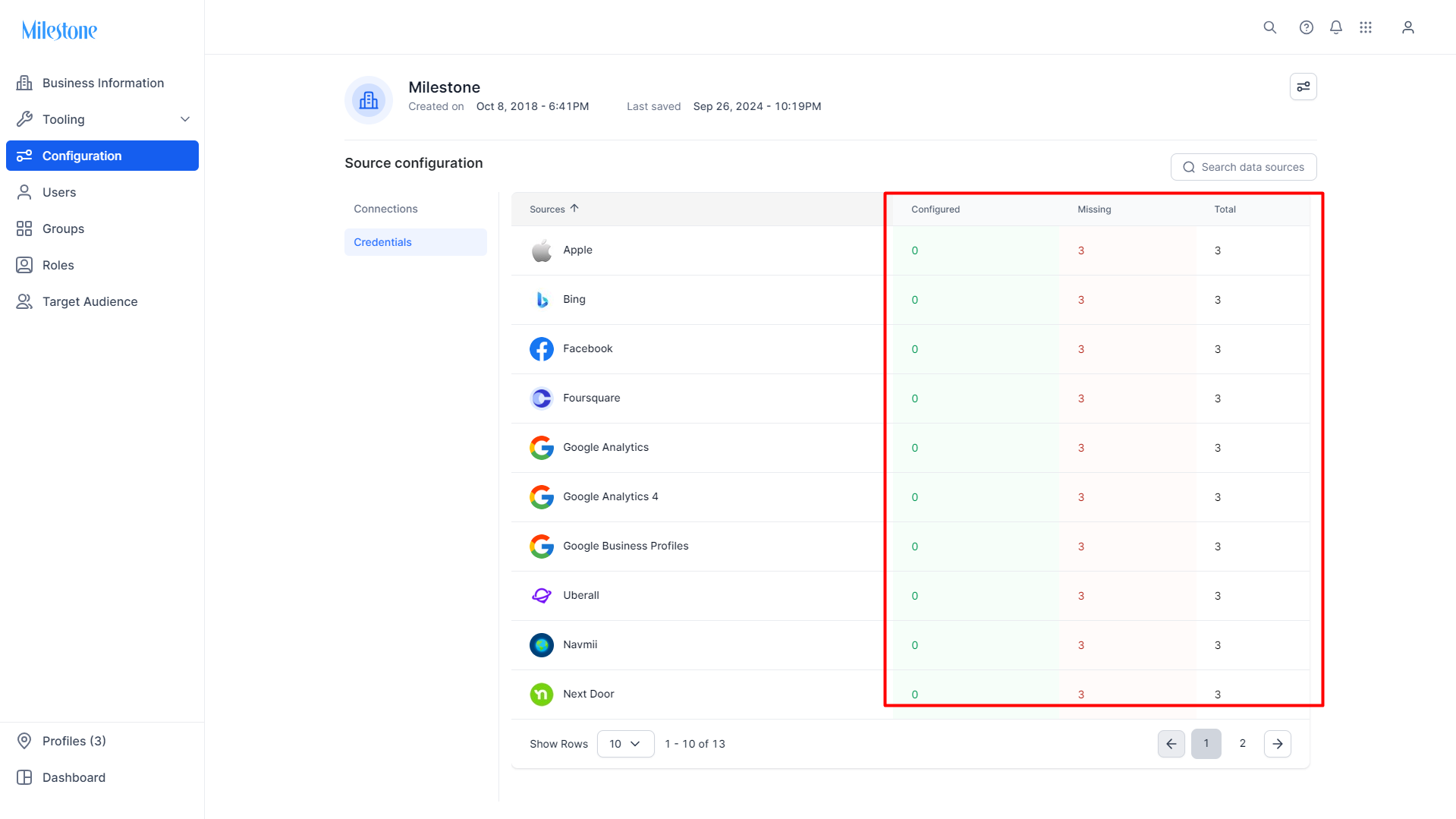Go to previous page arrow
1456x819 pixels.
(1171, 744)
